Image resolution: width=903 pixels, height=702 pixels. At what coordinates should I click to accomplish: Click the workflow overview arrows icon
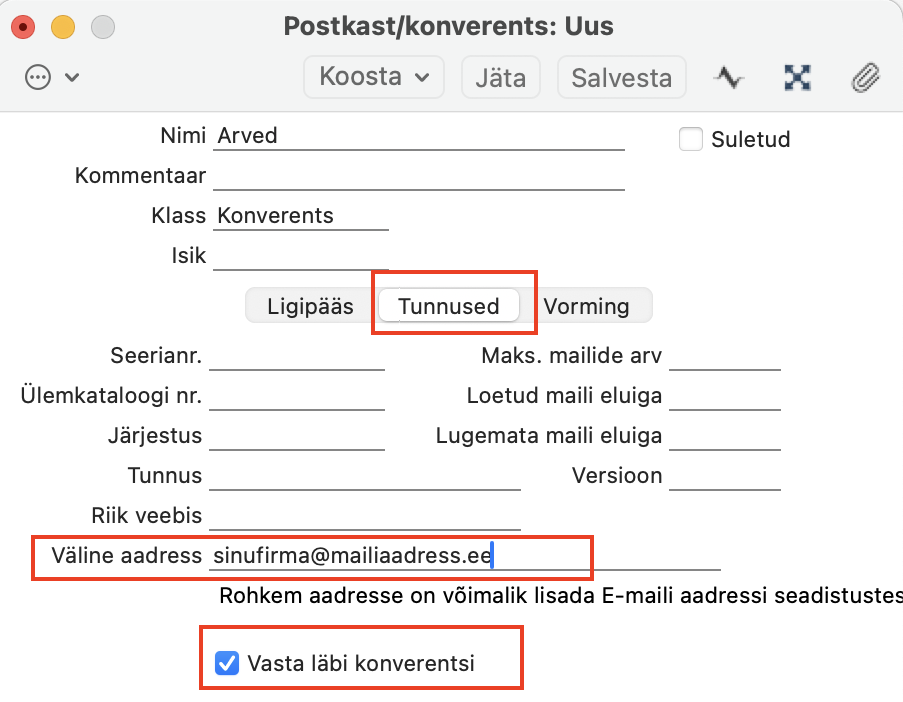(x=797, y=77)
